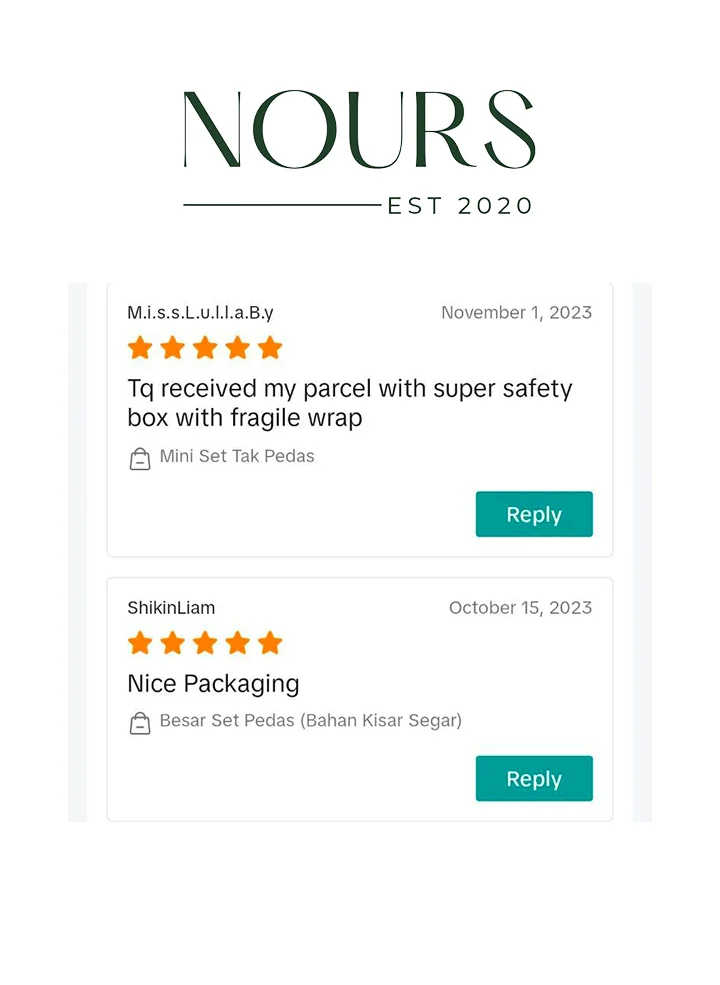Click the shopping bag icon beside Mini Set Tak Pedas
This screenshot has width=720, height=985.
140,459
